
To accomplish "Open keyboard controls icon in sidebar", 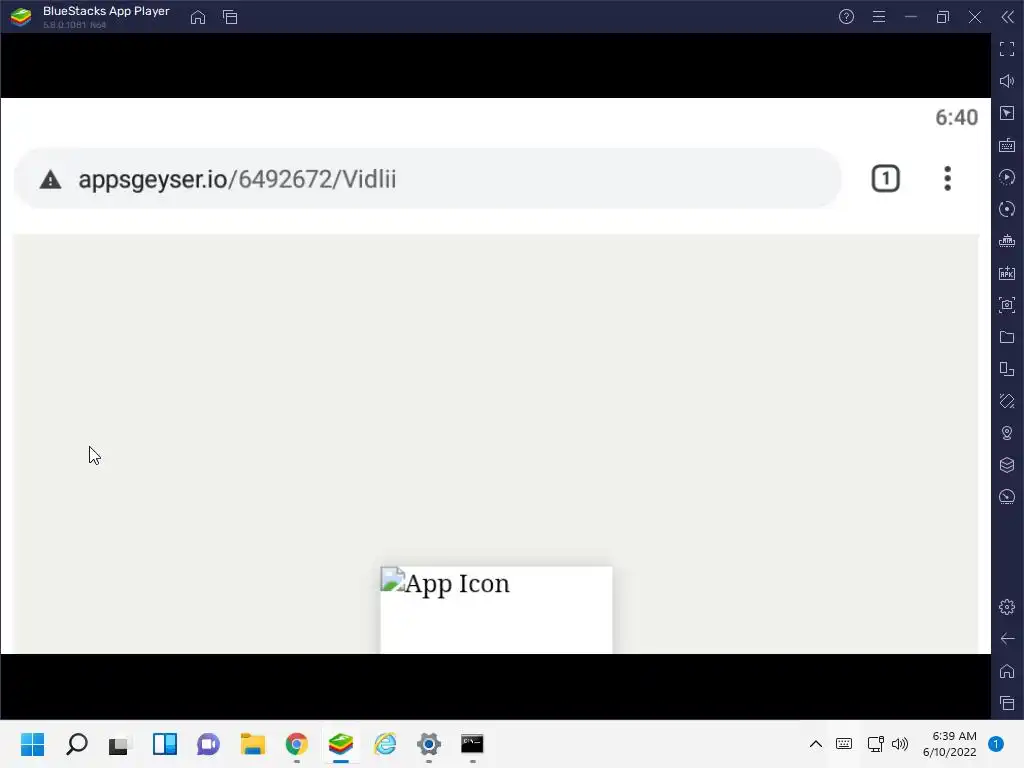I will (1007, 145).
